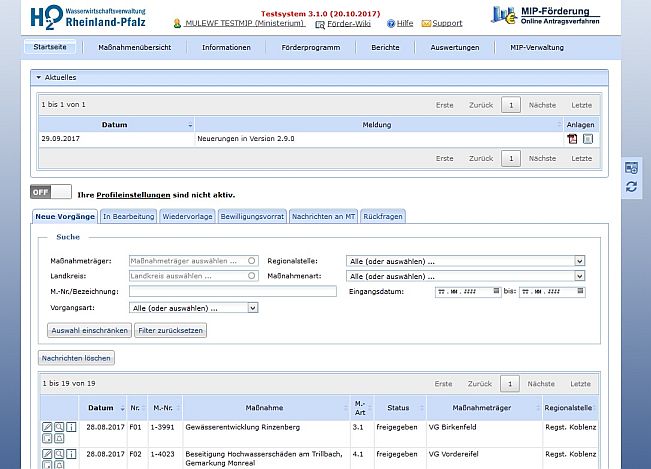Edit row F02 with the pencil icon
Image resolution: width=651 pixels, height=469 pixels.
(x=47, y=454)
